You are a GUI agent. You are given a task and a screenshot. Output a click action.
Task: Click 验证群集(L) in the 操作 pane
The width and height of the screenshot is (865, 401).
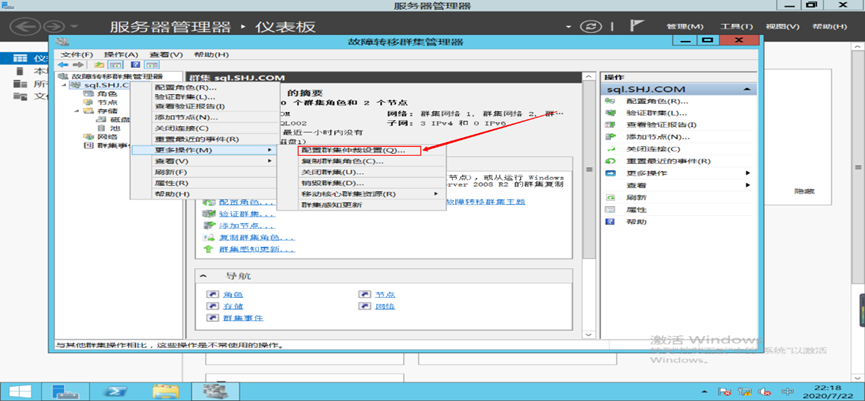(656, 113)
